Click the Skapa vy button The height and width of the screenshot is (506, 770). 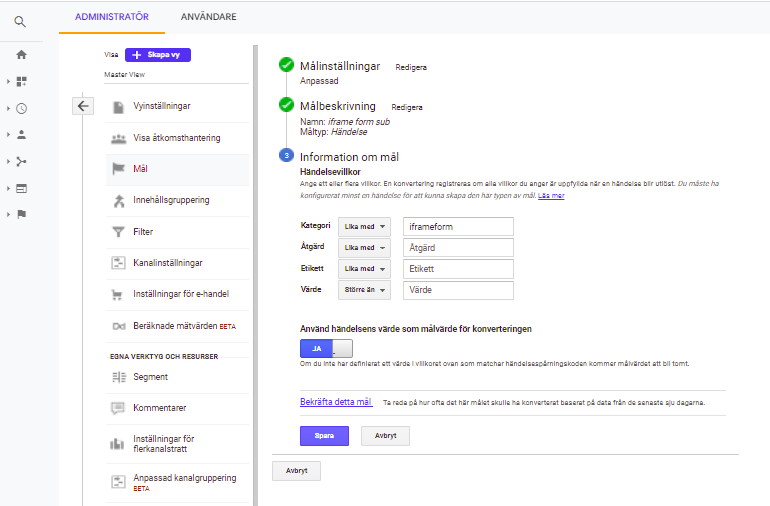pyautogui.click(x=158, y=55)
